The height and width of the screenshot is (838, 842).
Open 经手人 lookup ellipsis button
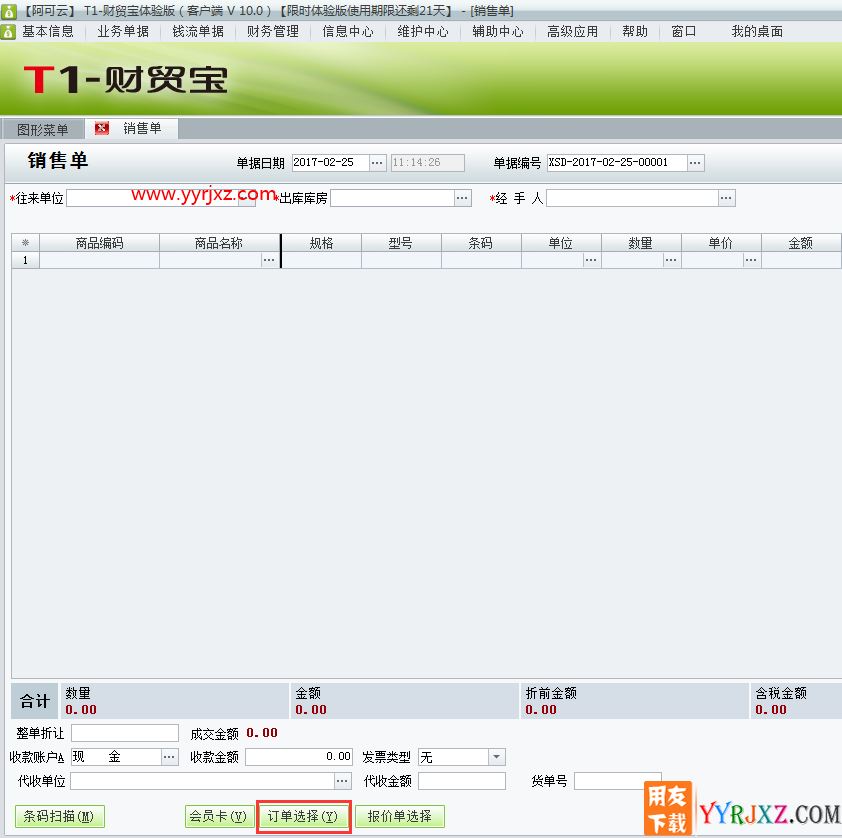point(726,198)
